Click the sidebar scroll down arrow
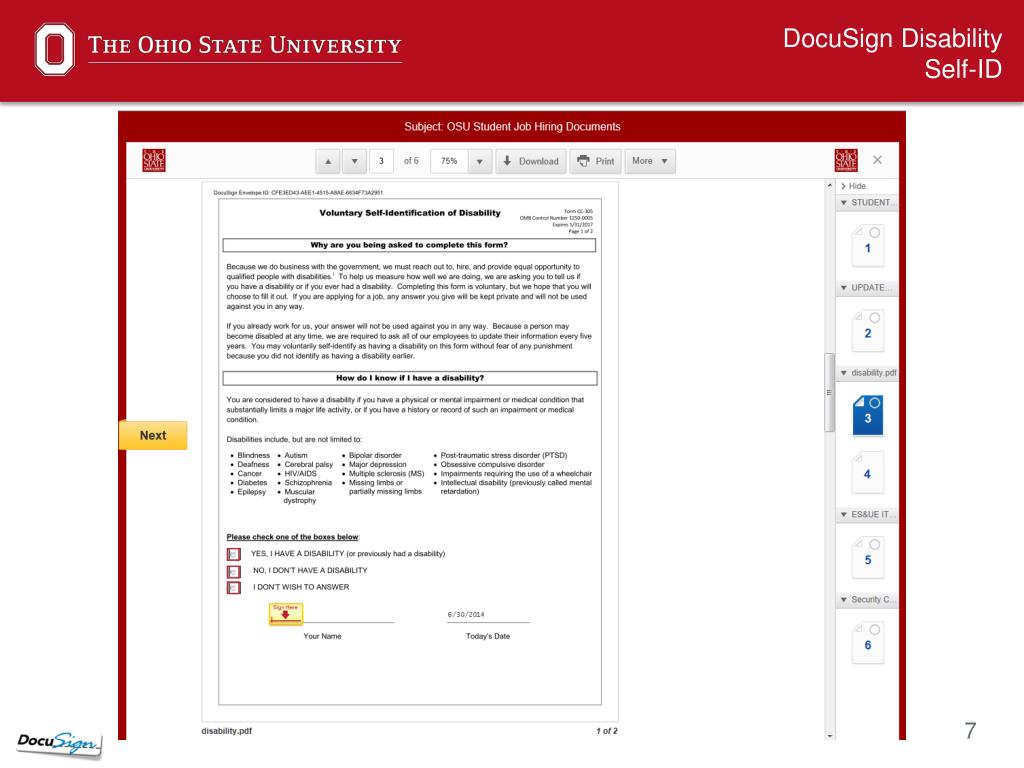 (830, 736)
